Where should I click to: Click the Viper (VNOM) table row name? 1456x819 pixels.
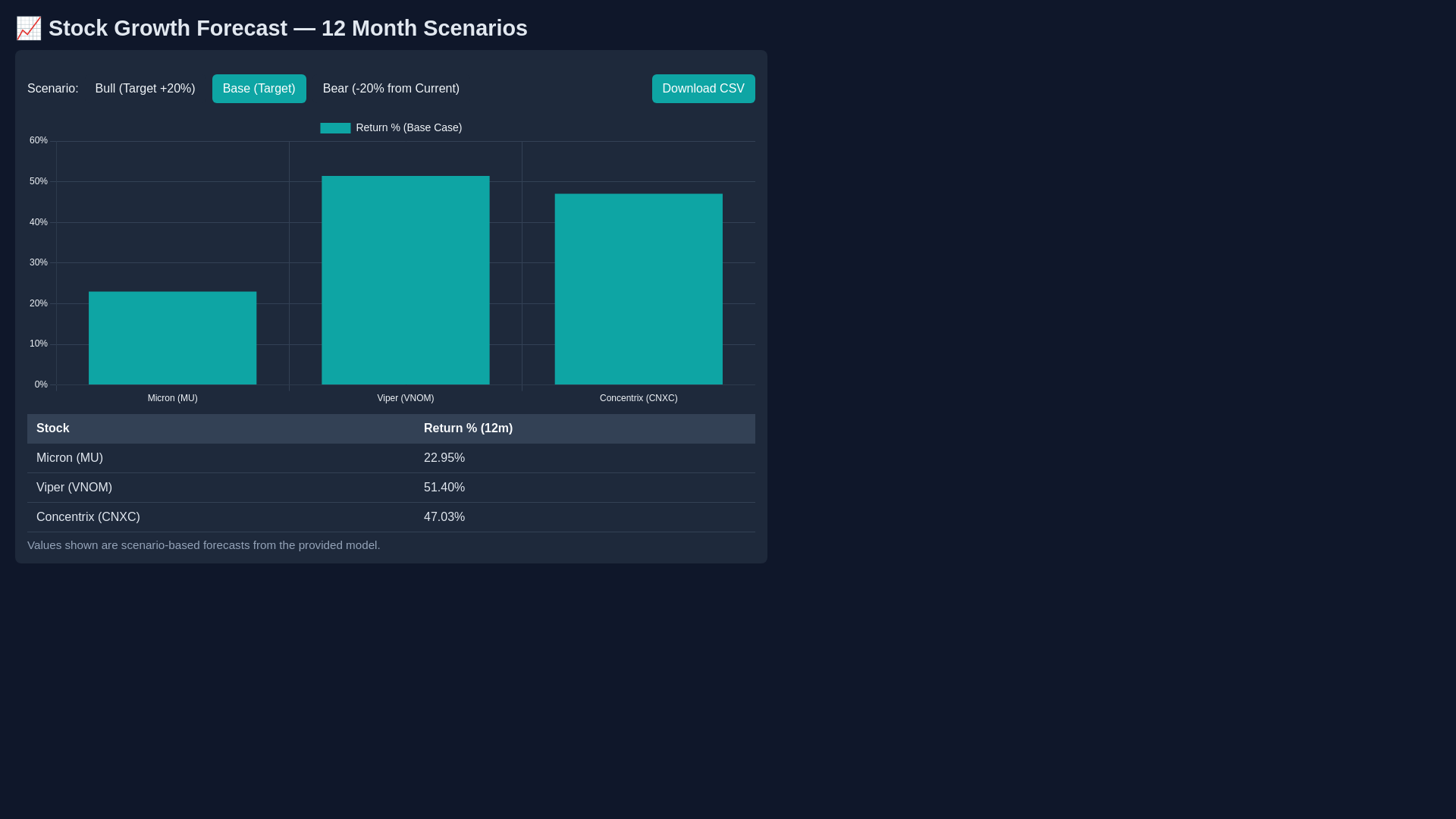pyautogui.click(x=74, y=488)
